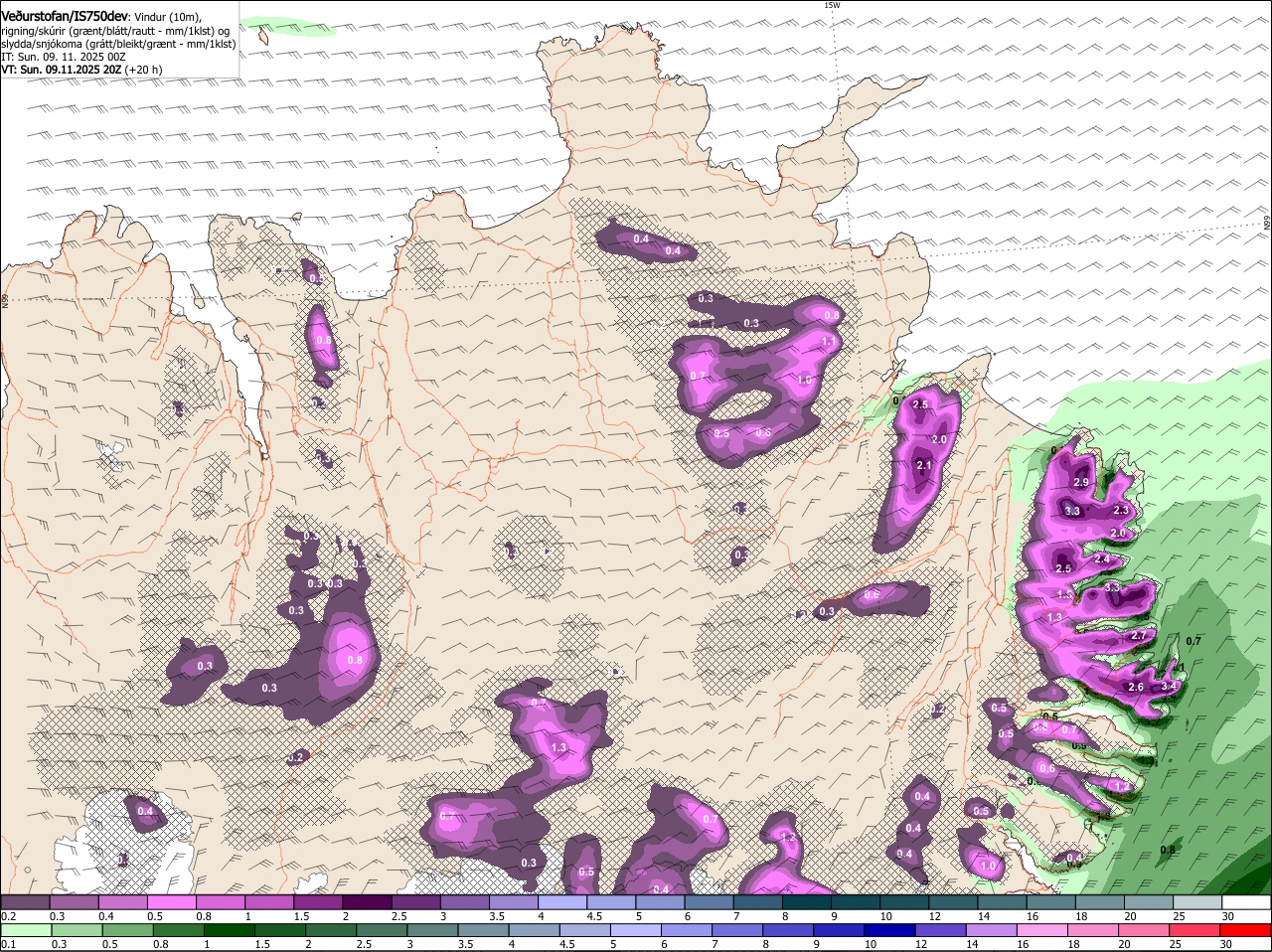Click the 20 label in upper legend row
Viewport: 1272px width, 952px height.
click(1130, 916)
